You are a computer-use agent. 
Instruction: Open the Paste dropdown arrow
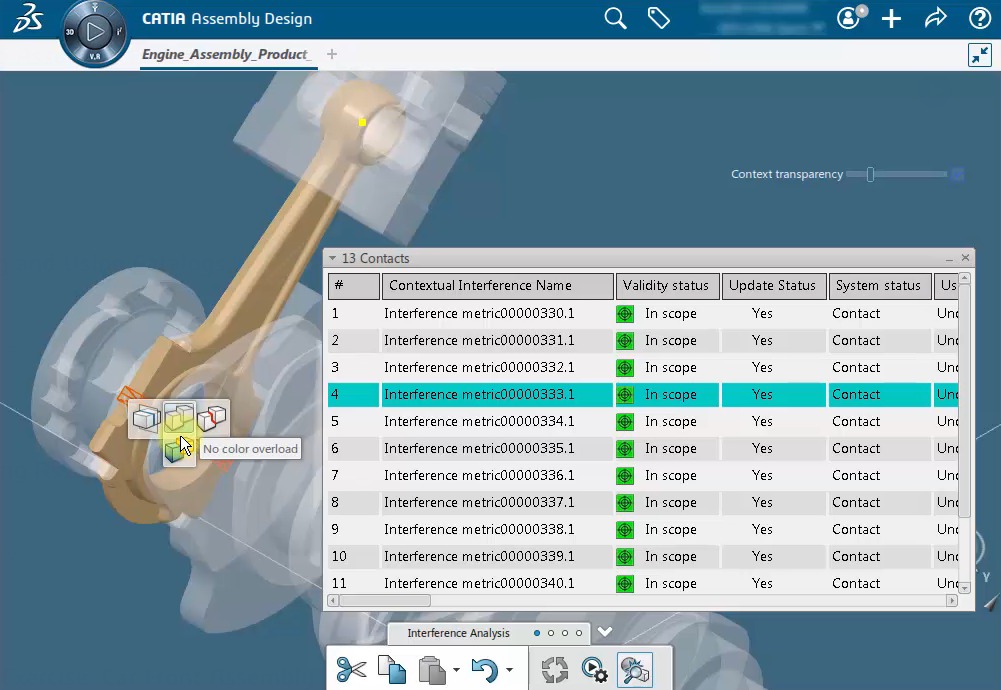456,670
